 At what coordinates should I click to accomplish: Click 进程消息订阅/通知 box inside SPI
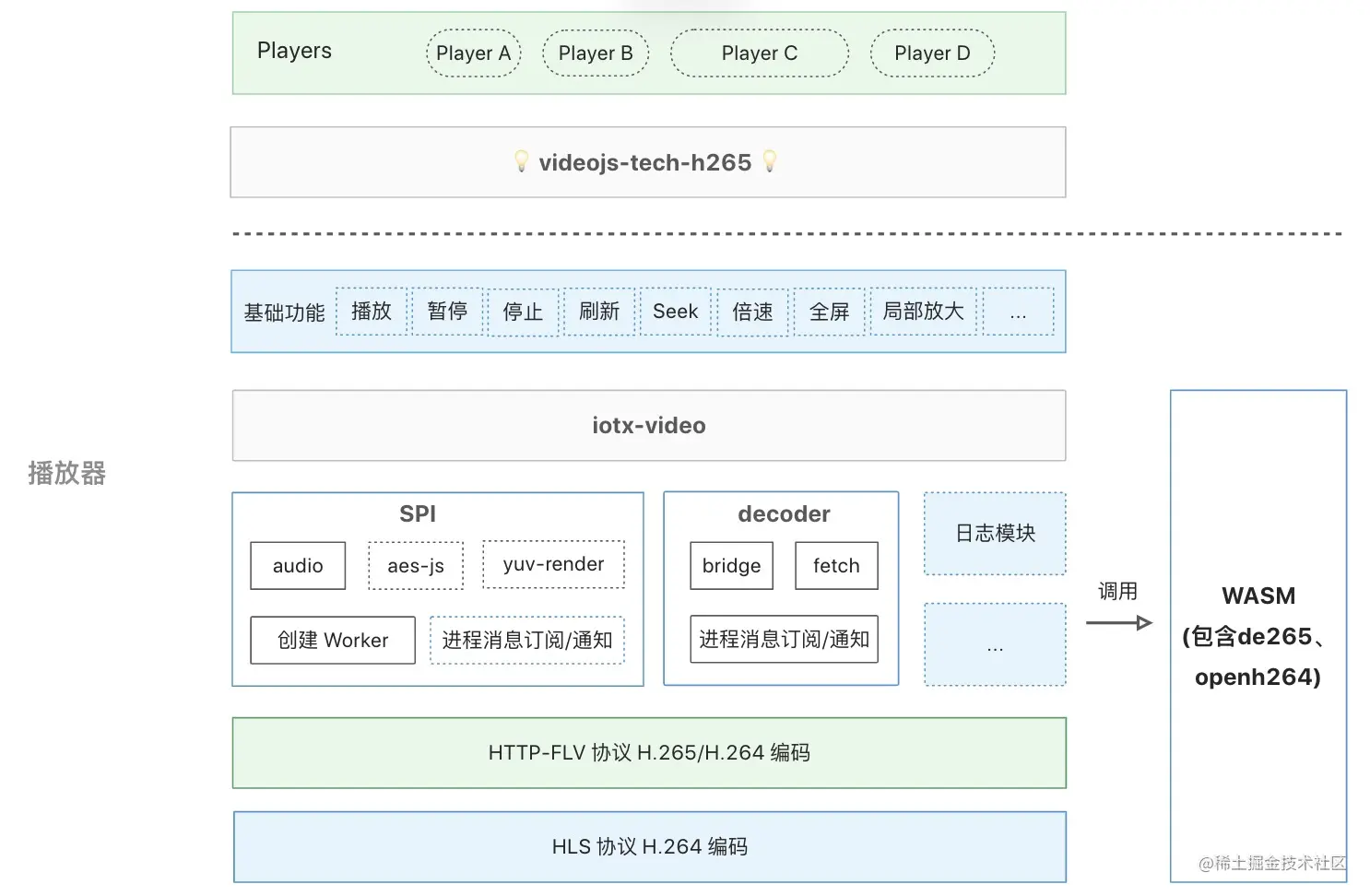(x=527, y=641)
